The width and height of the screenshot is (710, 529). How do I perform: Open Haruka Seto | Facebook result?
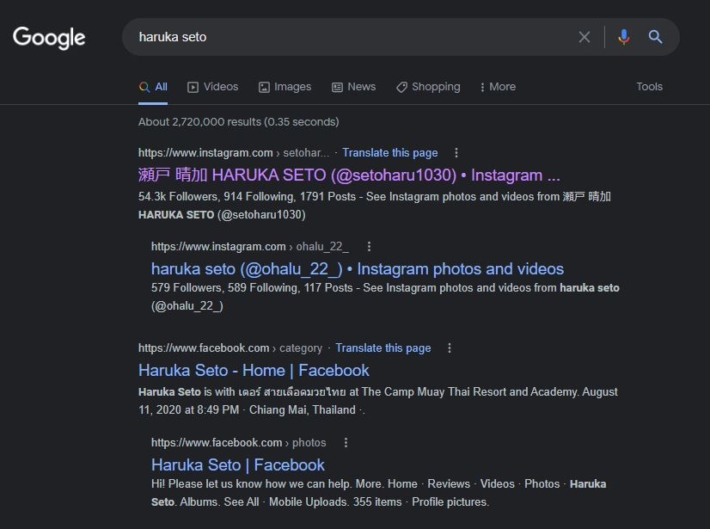[238, 465]
